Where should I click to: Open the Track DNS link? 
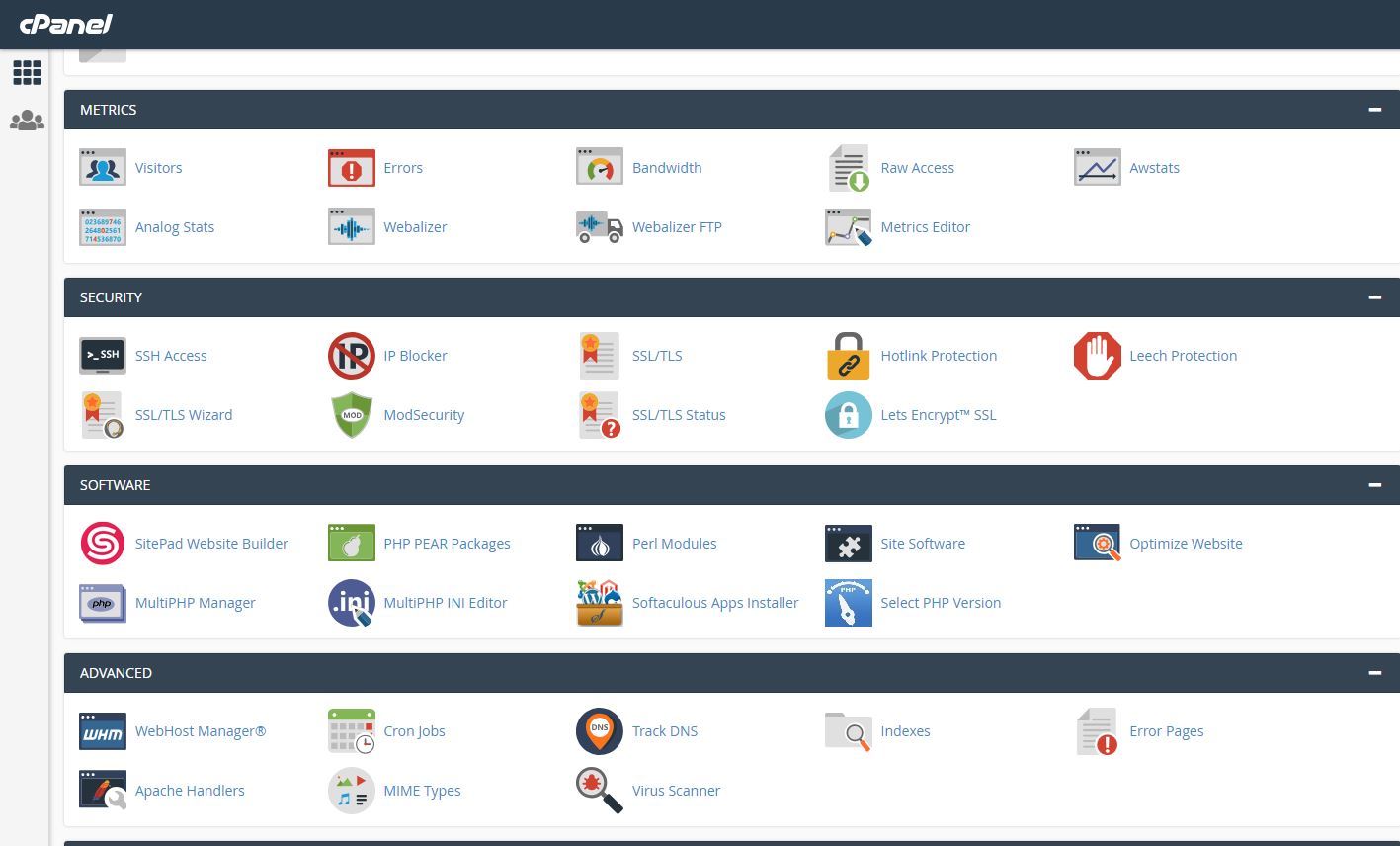tap(664, 730)
